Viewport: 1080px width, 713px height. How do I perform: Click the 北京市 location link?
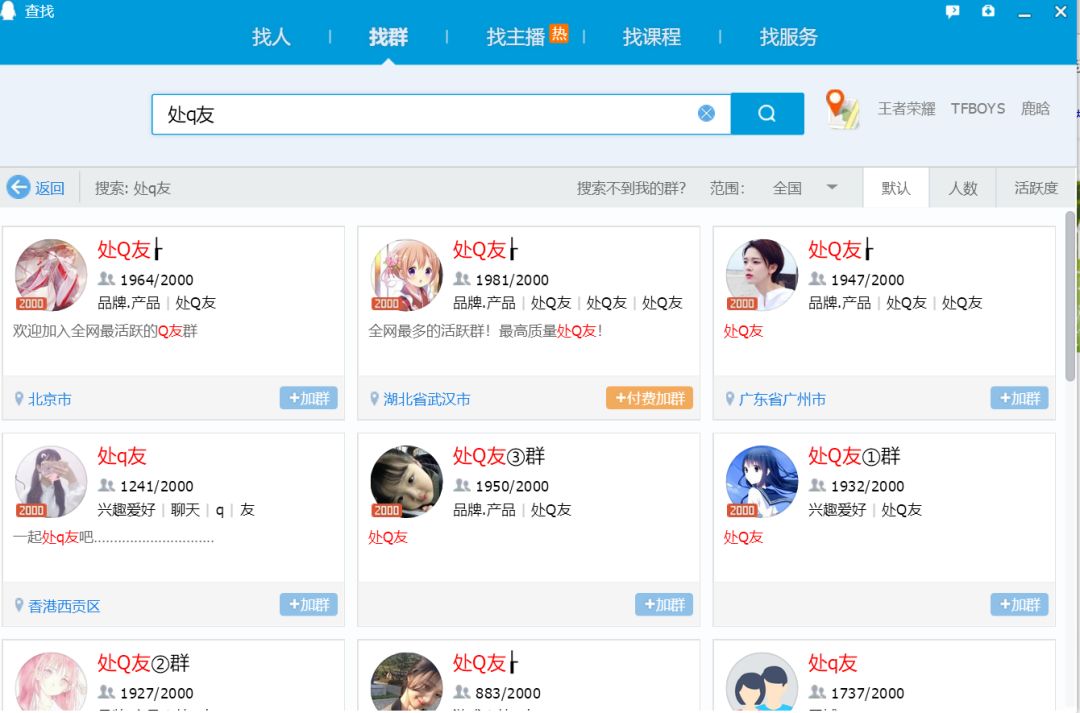click(x=50, y=400)
